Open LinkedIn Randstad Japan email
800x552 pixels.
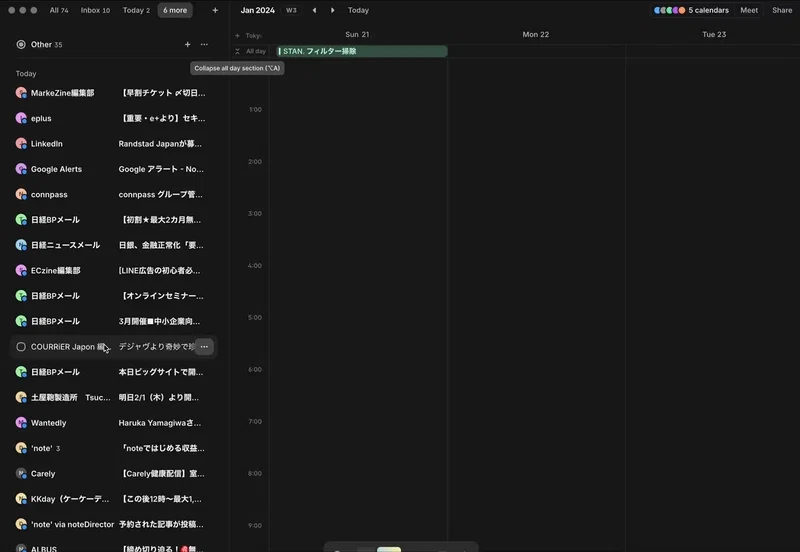tap(114, 144)
